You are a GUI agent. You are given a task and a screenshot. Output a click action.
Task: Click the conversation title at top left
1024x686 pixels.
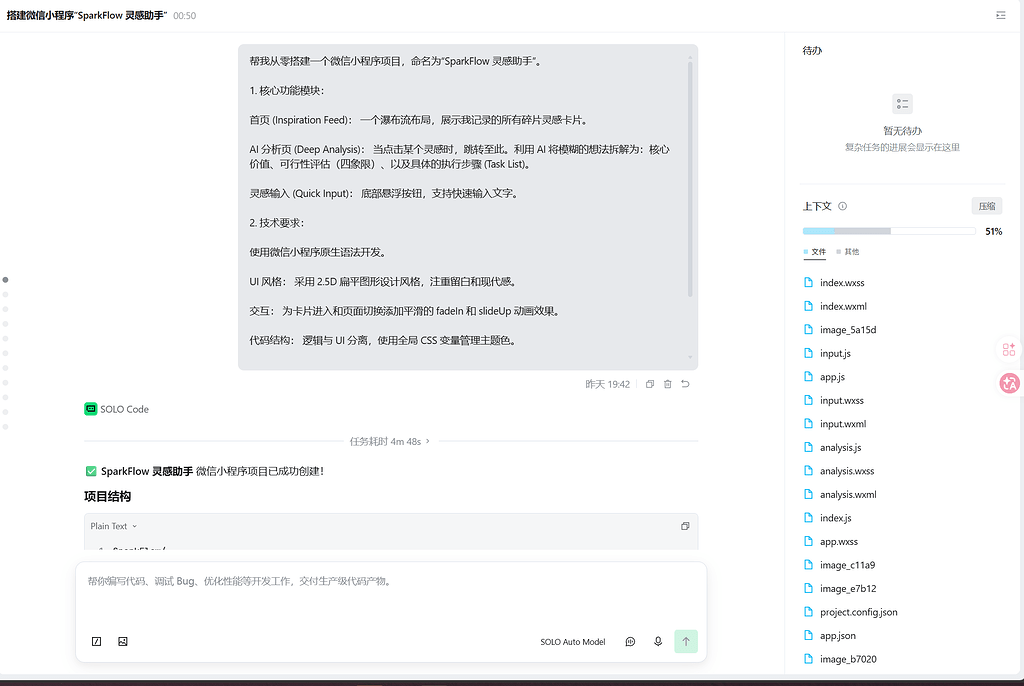coord(87,15)
